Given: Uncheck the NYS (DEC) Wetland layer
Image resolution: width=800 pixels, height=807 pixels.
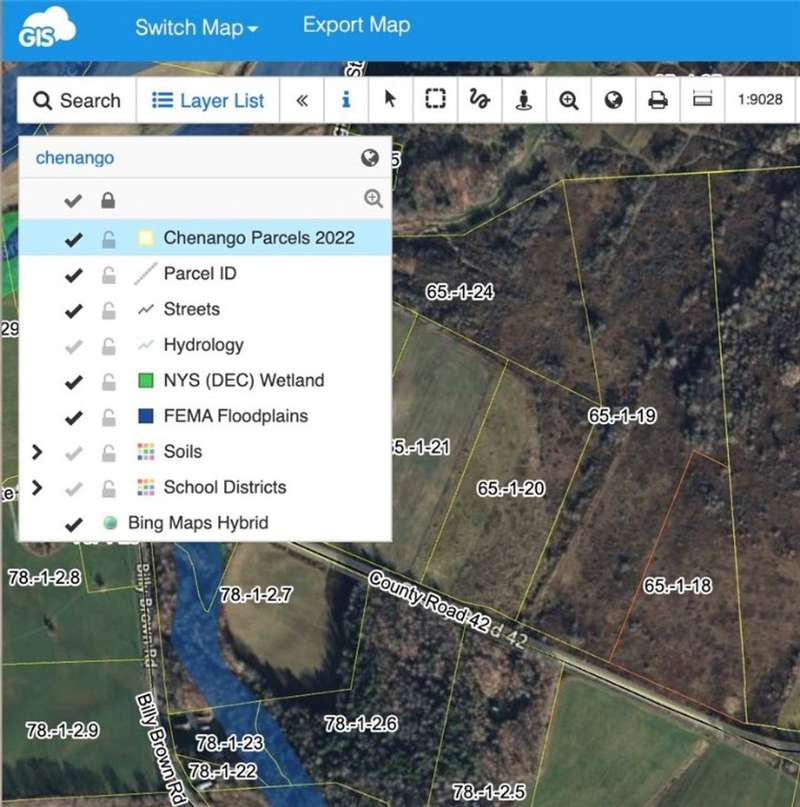Looking at the screenshot, I should (72, 381).
